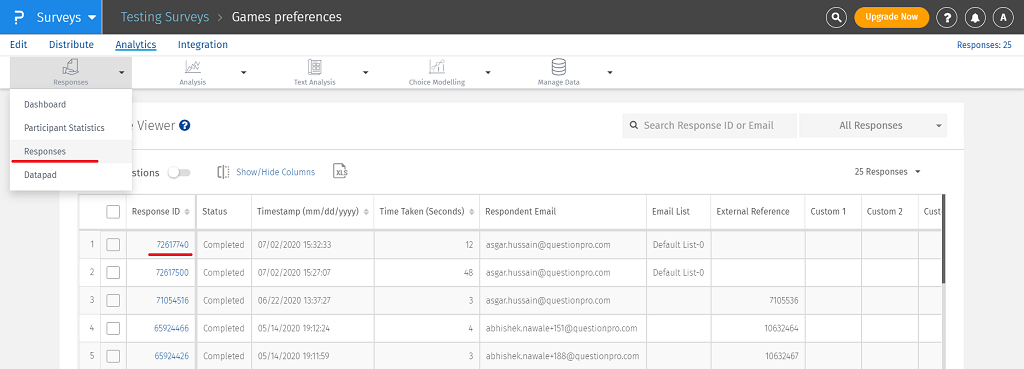Open response ID 72617740 link

pos(172,245)
